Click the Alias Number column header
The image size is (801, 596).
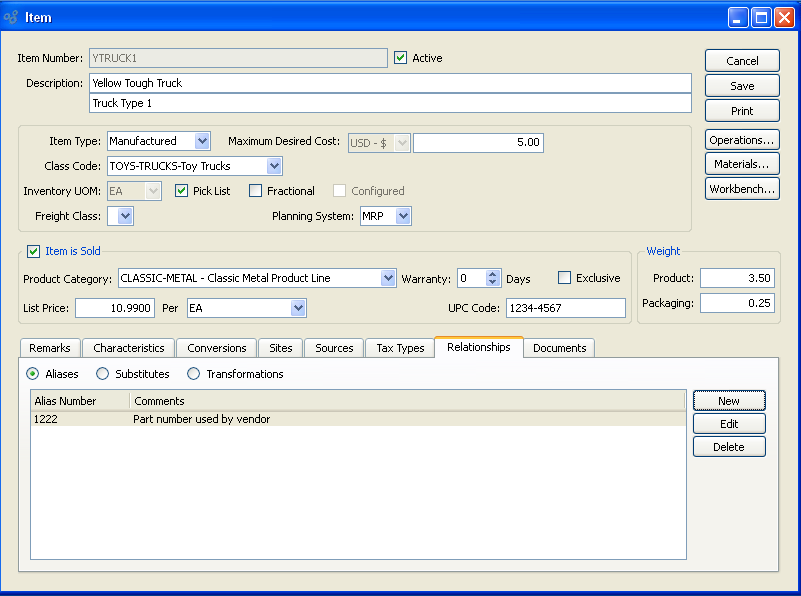tap(80, 401)
